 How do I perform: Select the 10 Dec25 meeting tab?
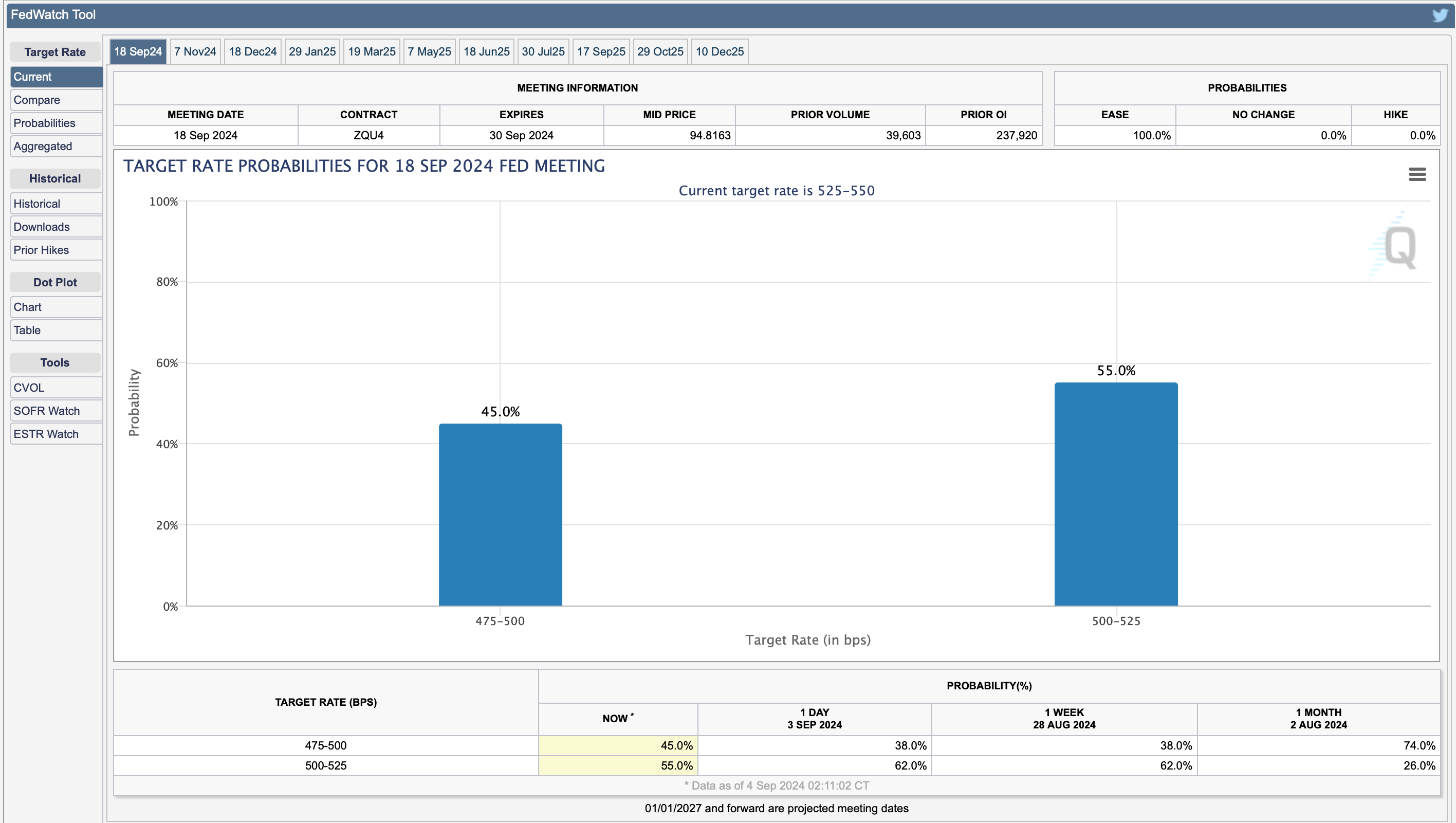point(720,51)
